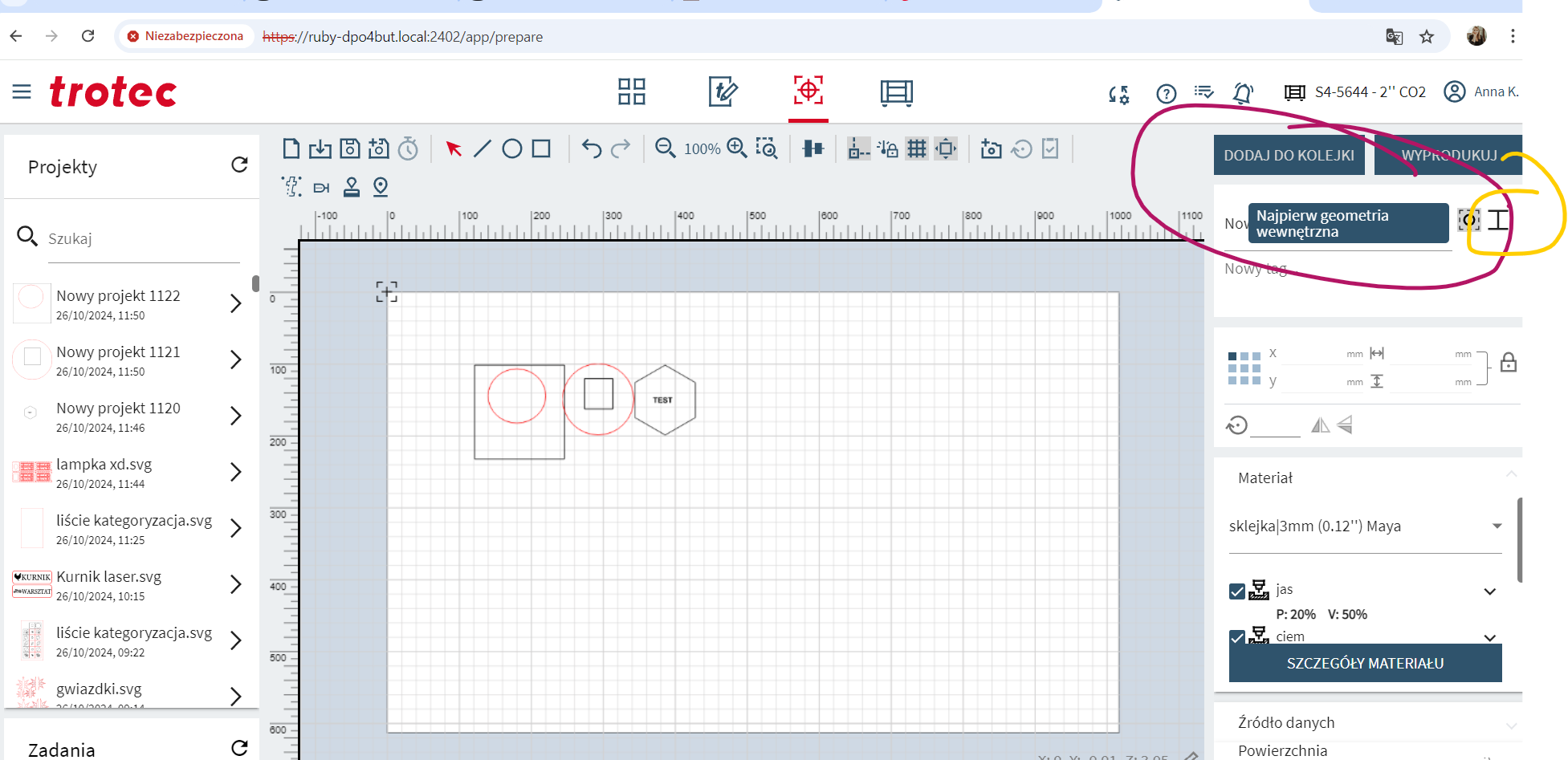Expand the jas layer parameters
Screen dimensions: 1568x760
[1490, 591]
